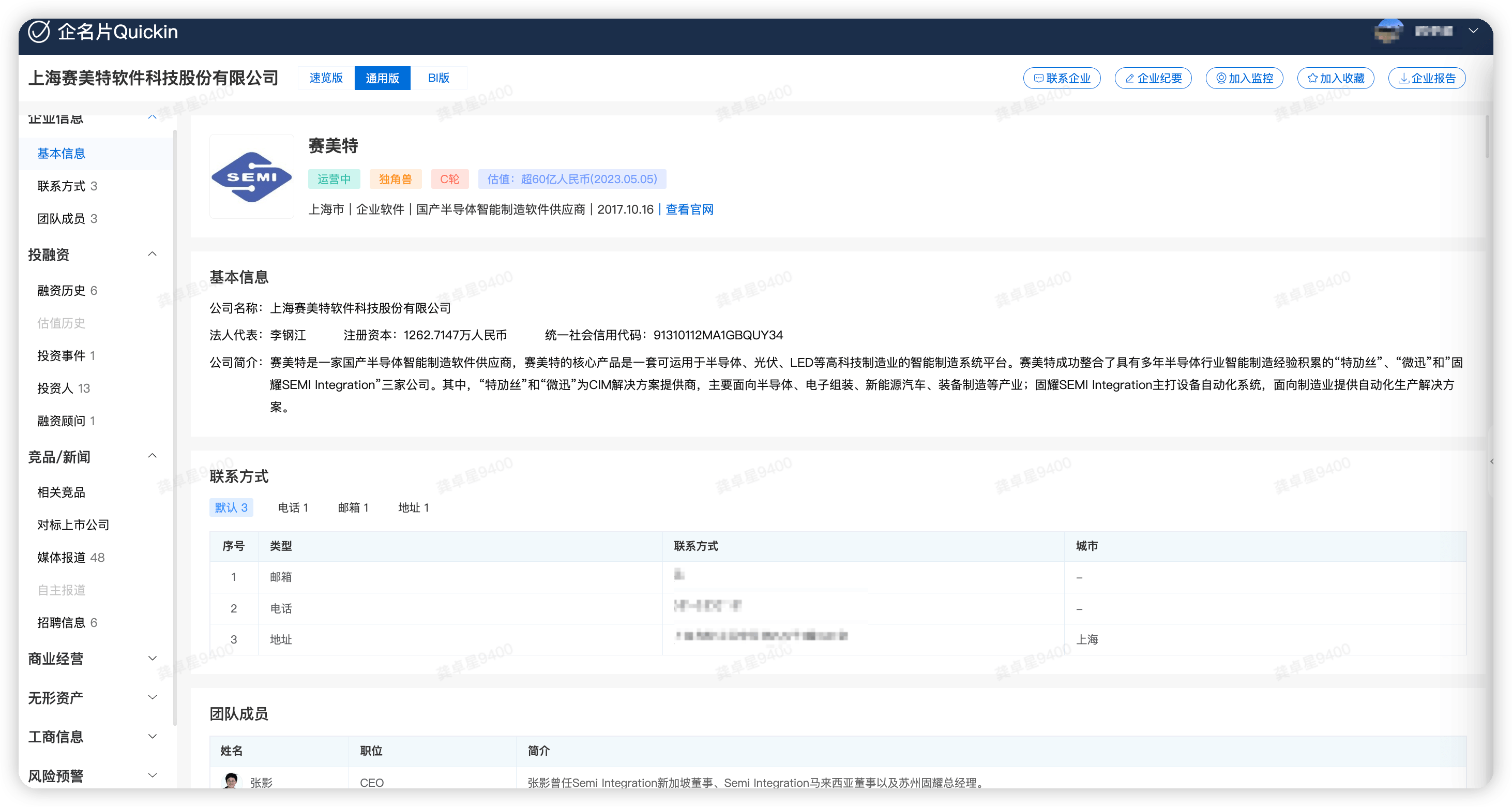Image resolution: width=1512 pixels, height=807 pixels.
Task: Download the 企业报告 report
Action: pos(1427,78)
